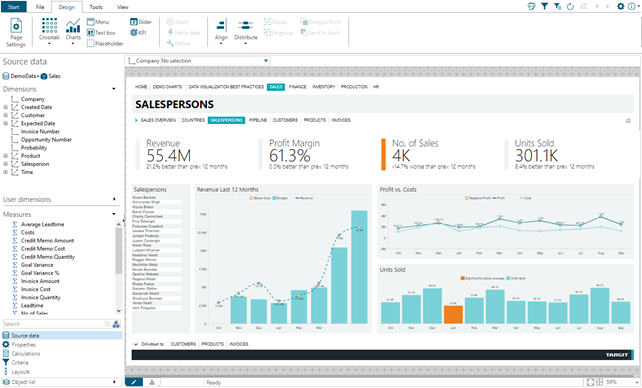Open the Start tab
This screenshot has height=388, width=642.
click(14, 7)
